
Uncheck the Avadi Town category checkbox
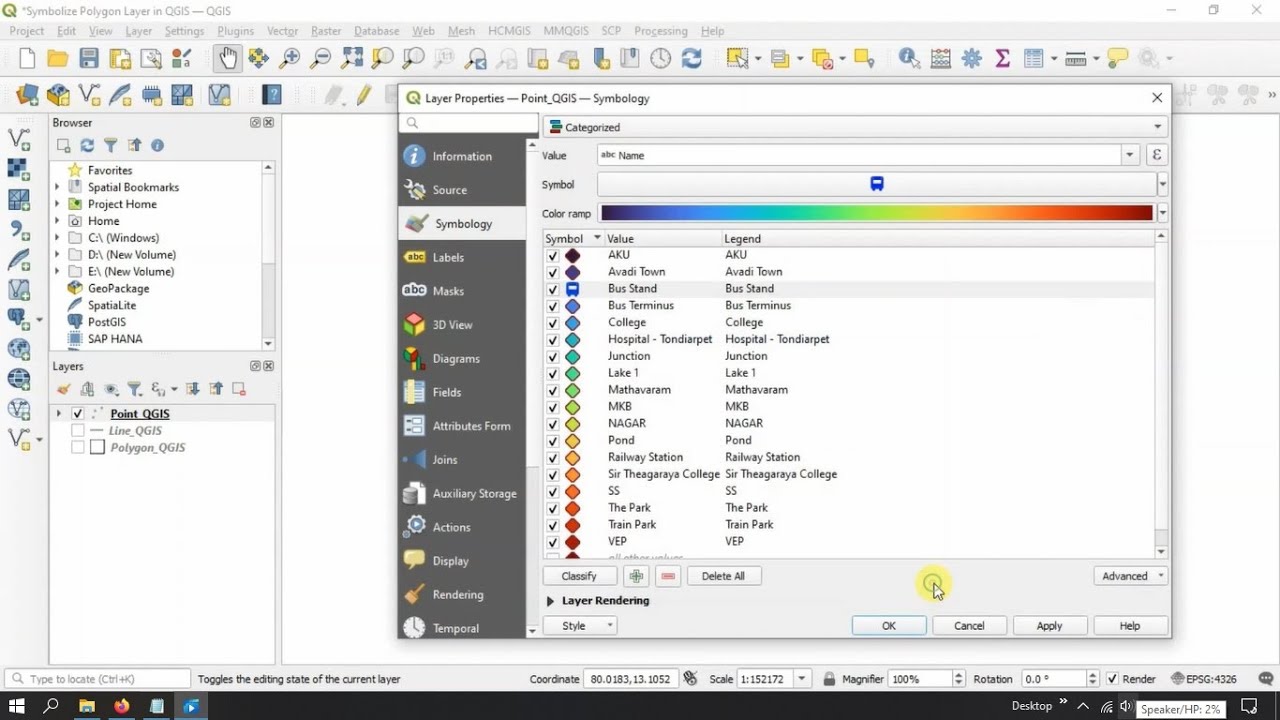pos(553,272)
